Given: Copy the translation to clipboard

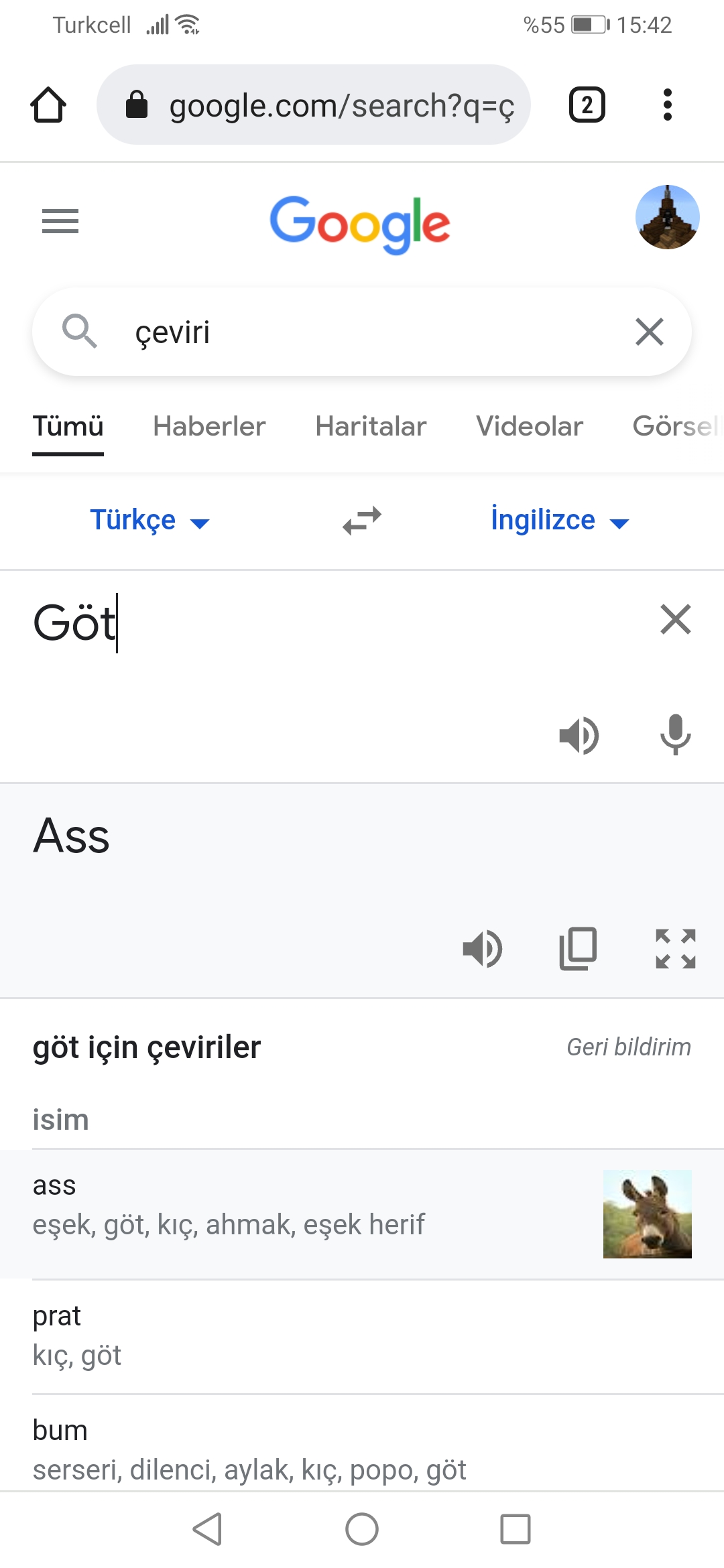Looking at the screenshot, I should (579, 949).
